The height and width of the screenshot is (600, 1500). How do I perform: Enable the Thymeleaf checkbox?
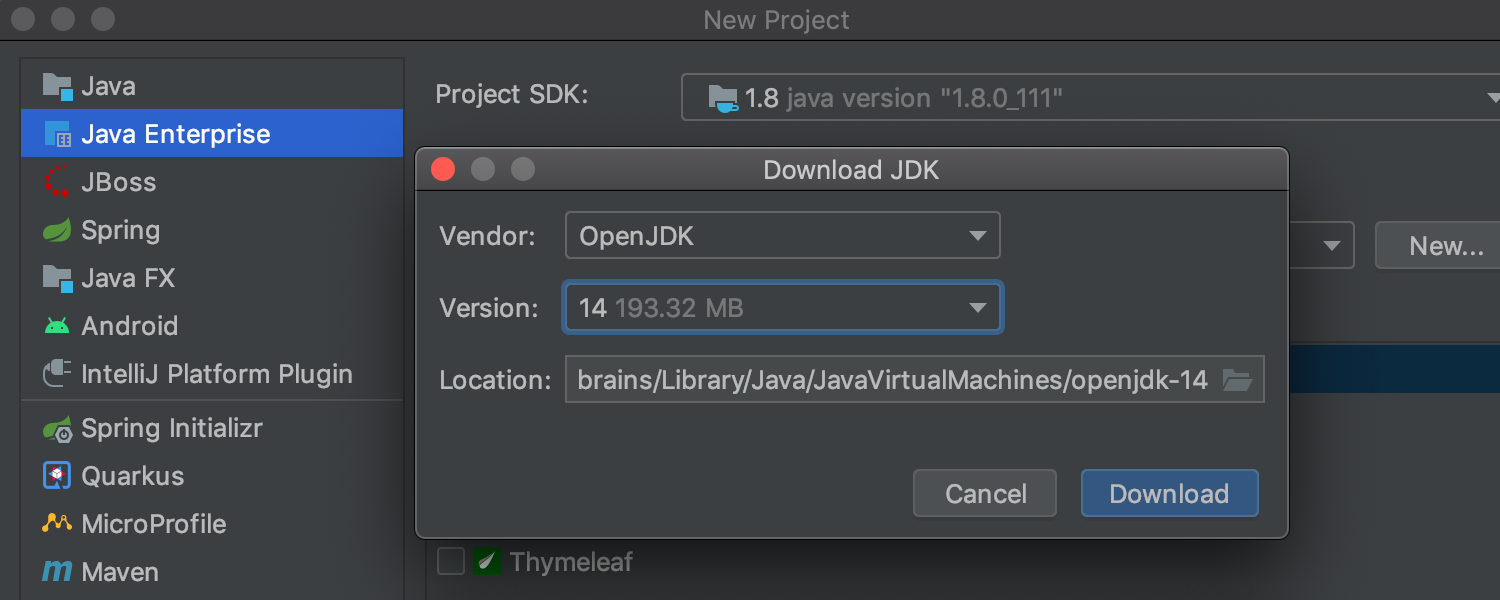[451, 562]
